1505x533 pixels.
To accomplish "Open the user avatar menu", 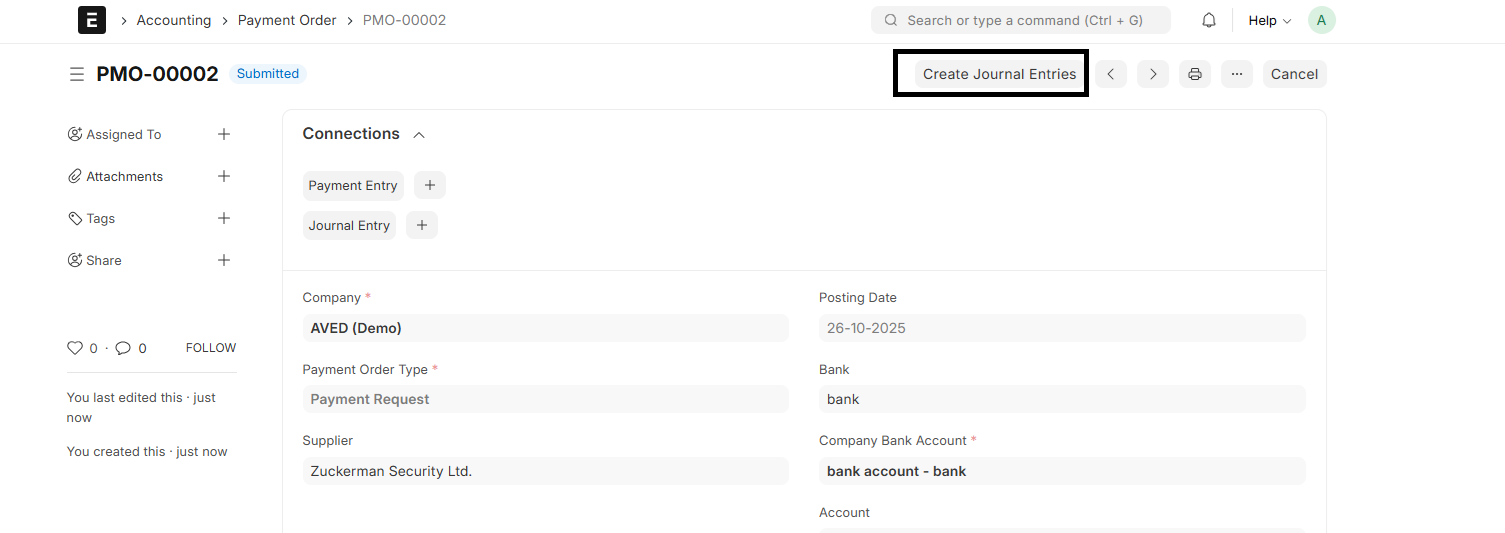I will coord(1321,20).
